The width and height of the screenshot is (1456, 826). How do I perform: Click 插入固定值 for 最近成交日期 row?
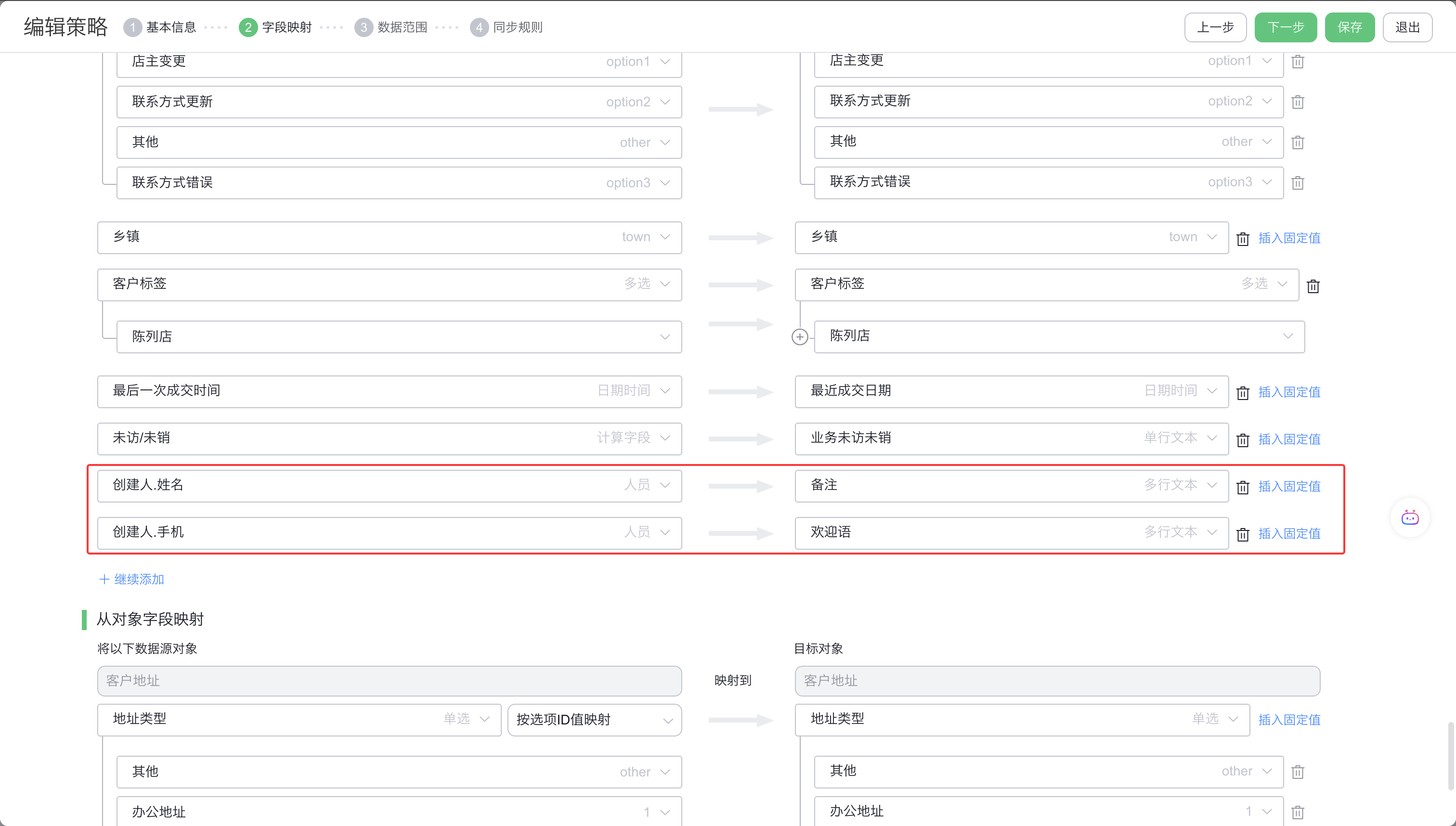(1289, 392)
